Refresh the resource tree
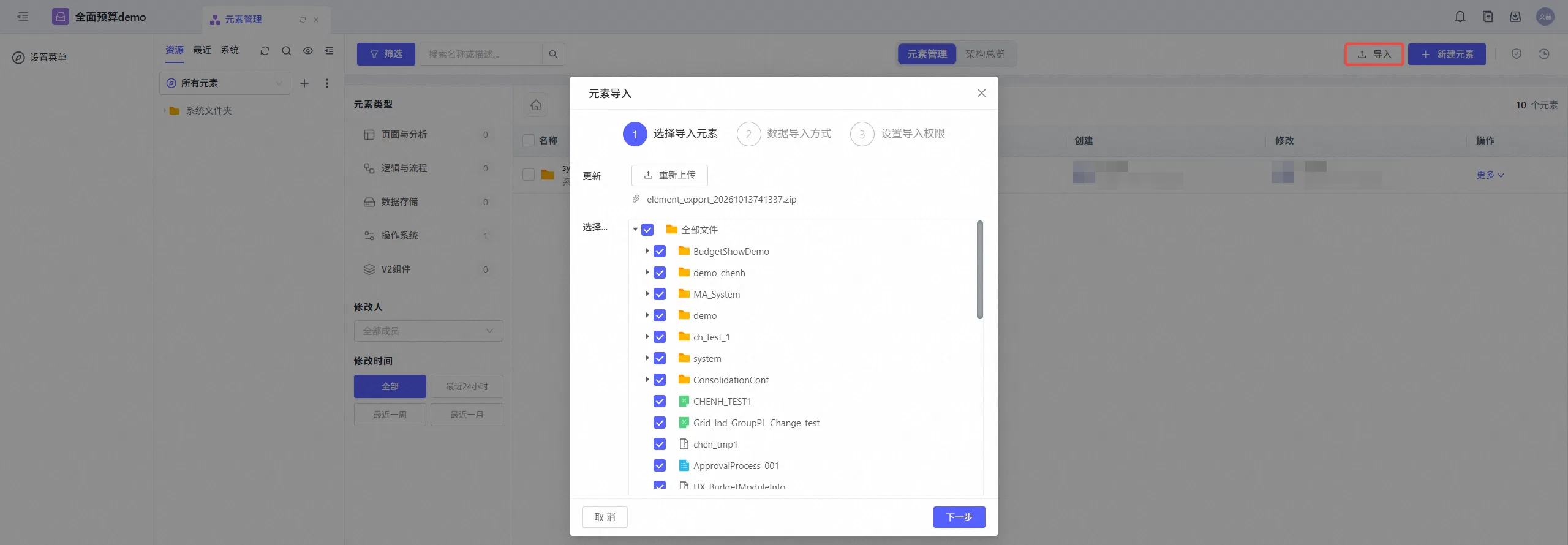Image resolution: width=1568 pixels, height=545 pixels. pyautogui.click(x=265, y=51)
